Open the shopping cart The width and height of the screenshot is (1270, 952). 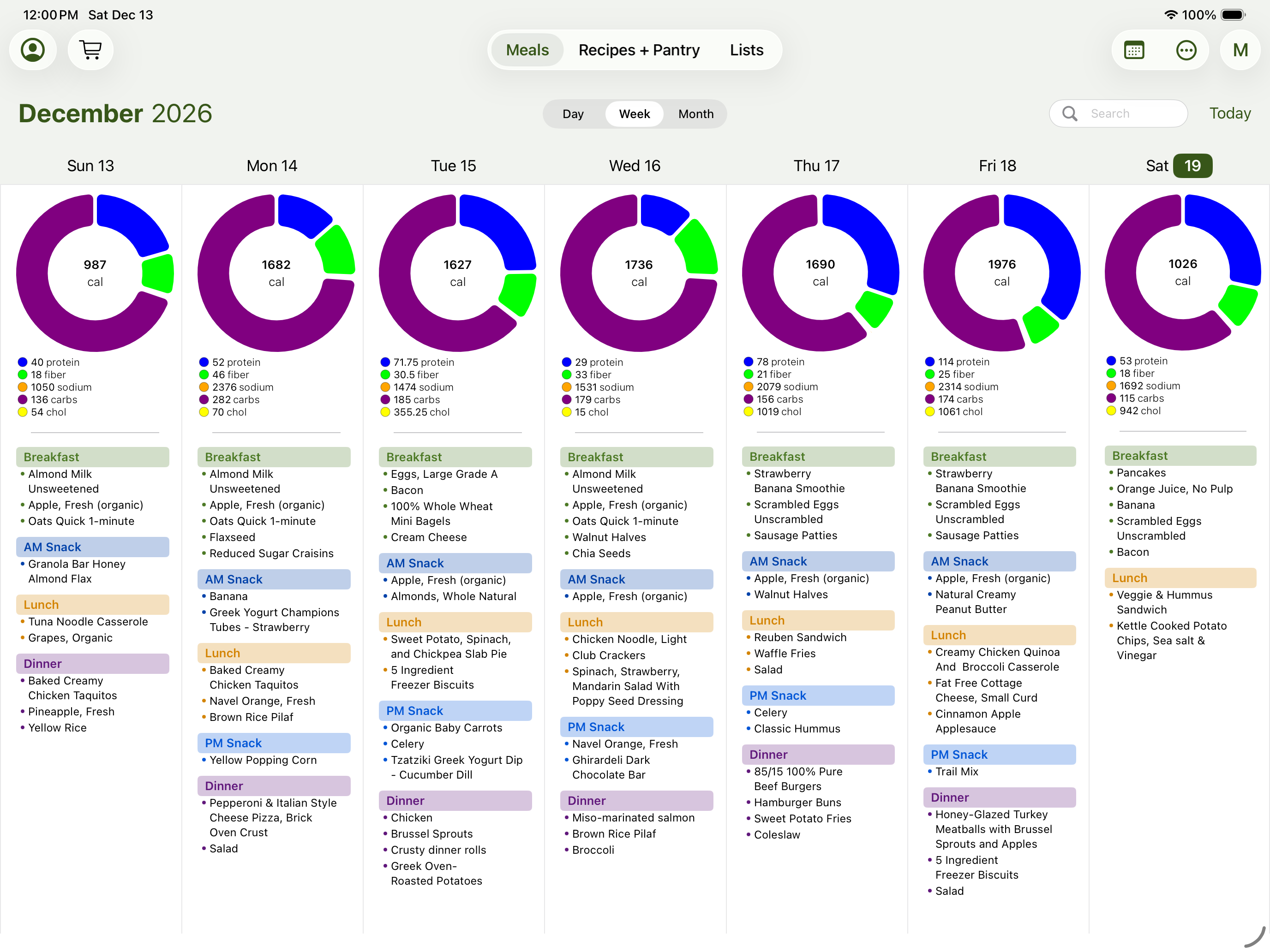click(x=90, y=50)
